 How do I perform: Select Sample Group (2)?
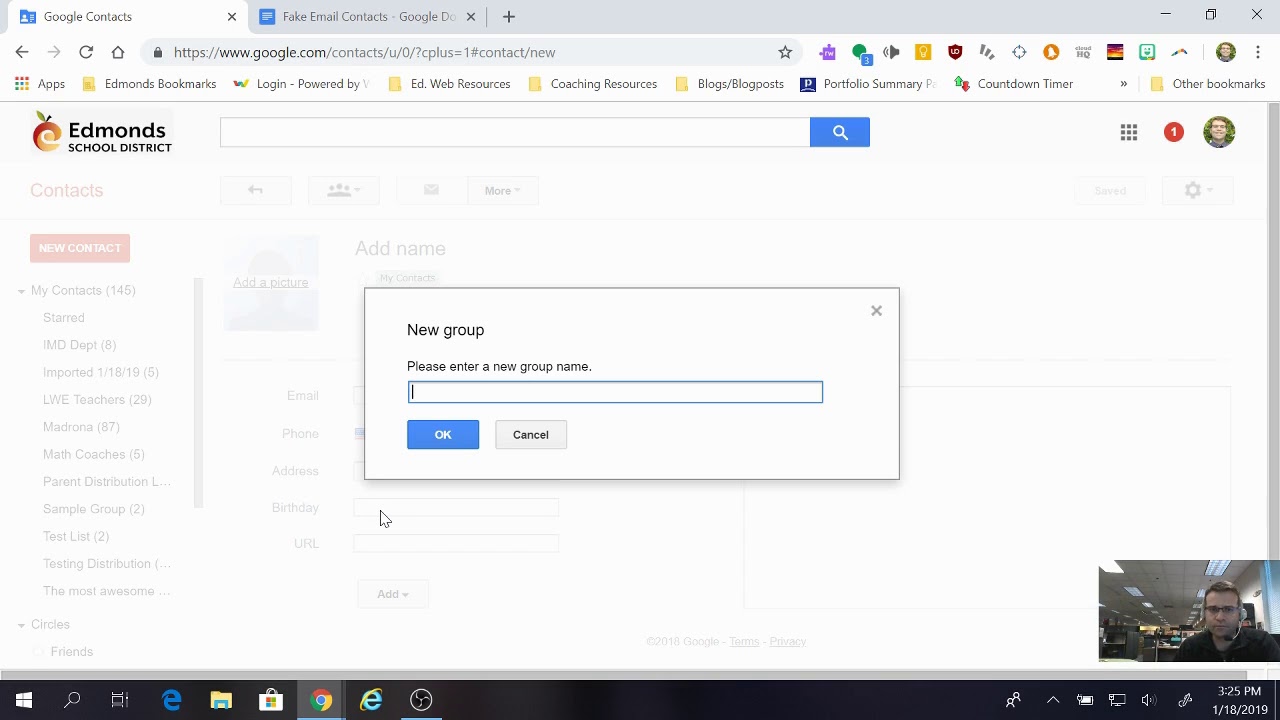tap(94, 509)
